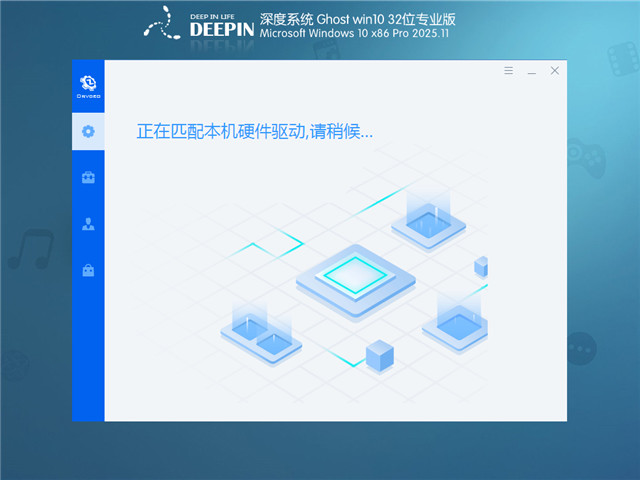The image size is (640, 480).
Task: Close the driver installer window
Action: (x=555, y=71)
